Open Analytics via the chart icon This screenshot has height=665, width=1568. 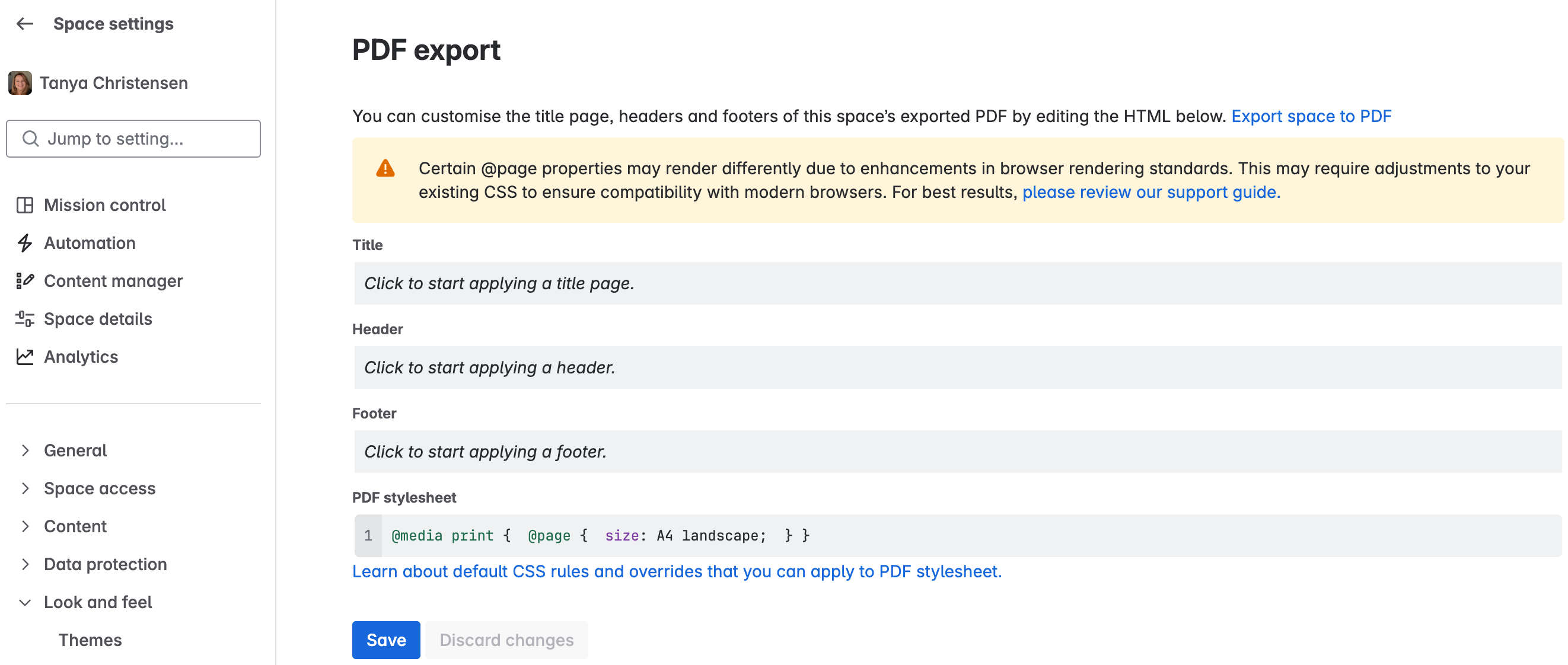[x=25, y=357]
